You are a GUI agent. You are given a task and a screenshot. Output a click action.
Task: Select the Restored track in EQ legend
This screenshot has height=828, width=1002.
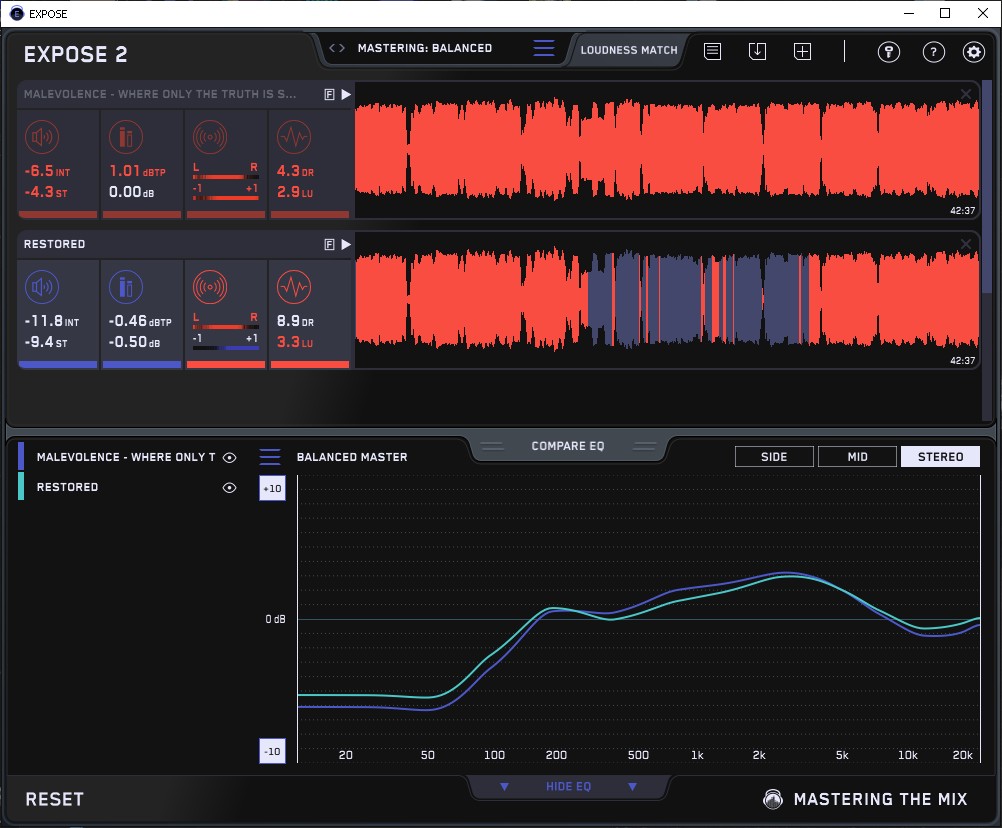[67, 487]
